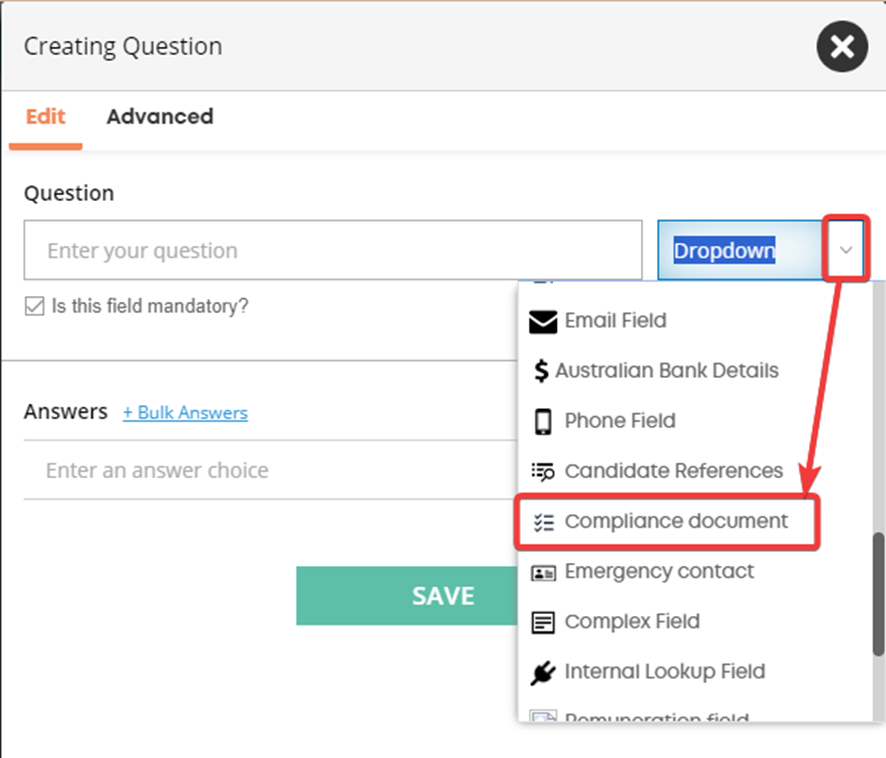Viewport: 886px width, 758px height.
Task: Click the dropdown list scrollbar thumb
Action: coord(879,594)
